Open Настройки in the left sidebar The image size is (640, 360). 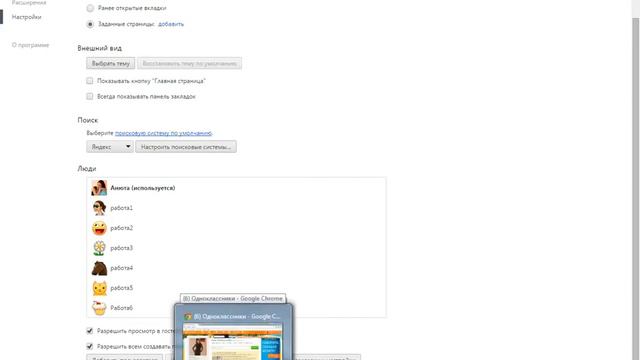(x=27, y=17)
